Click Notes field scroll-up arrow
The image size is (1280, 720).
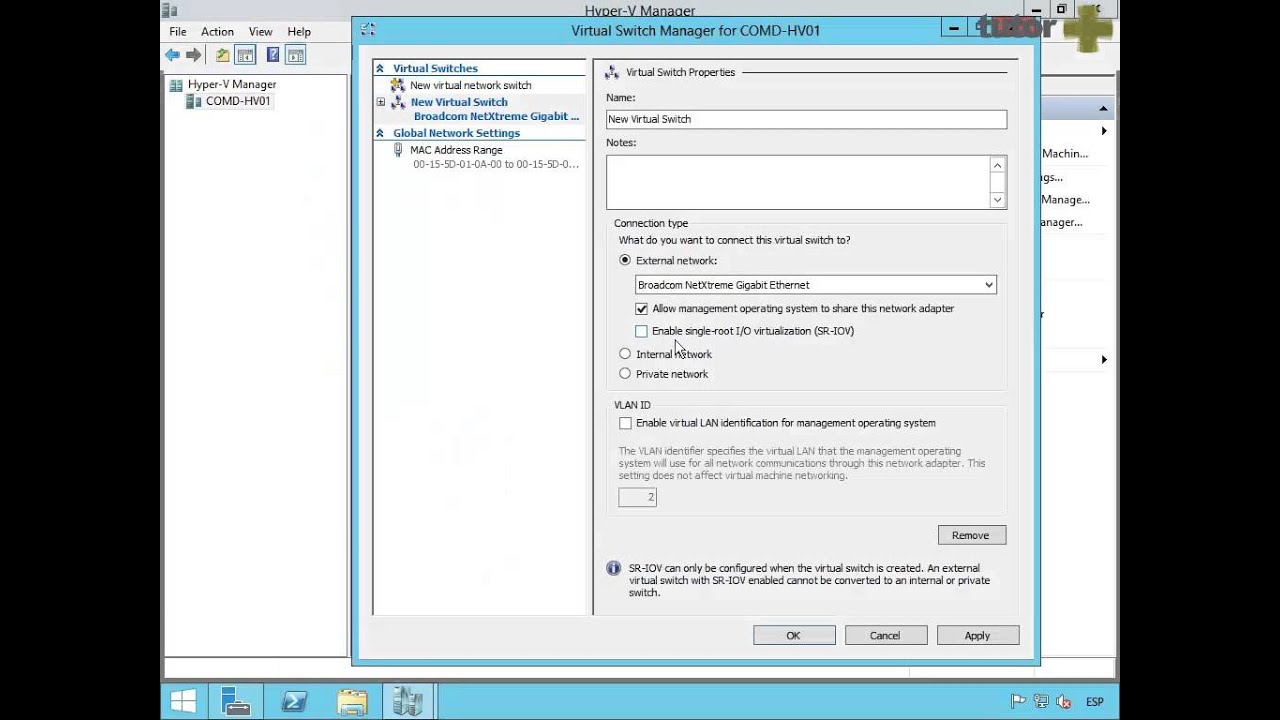[997, 165]
